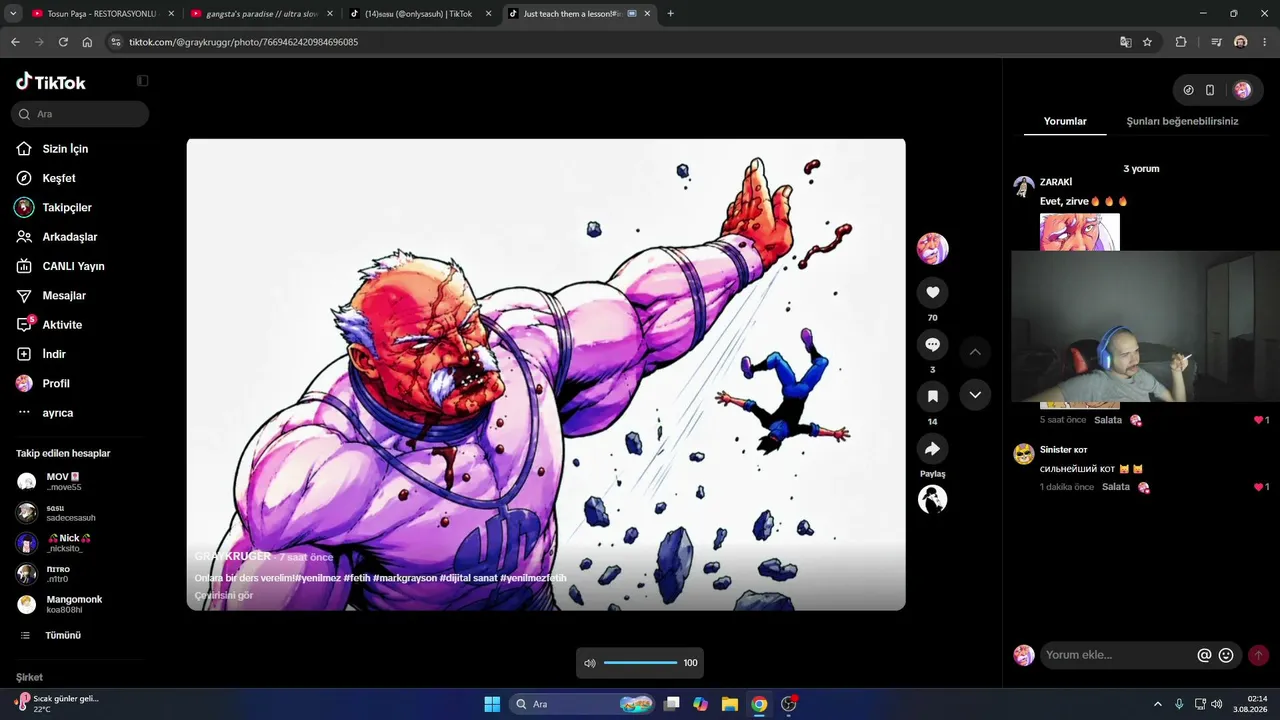Image resolution: width=1280 pixels, height=720 pixels.
Task: Share the post using the Paylaş arrow
Action: pyautogui.click(x=932, y=449)
